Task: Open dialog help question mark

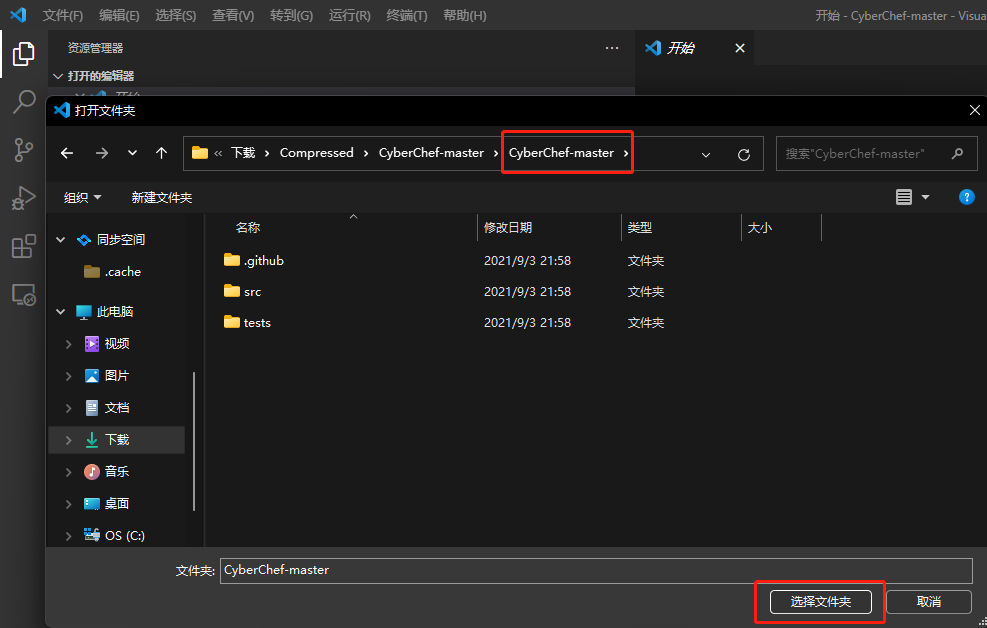Action: 966,197
